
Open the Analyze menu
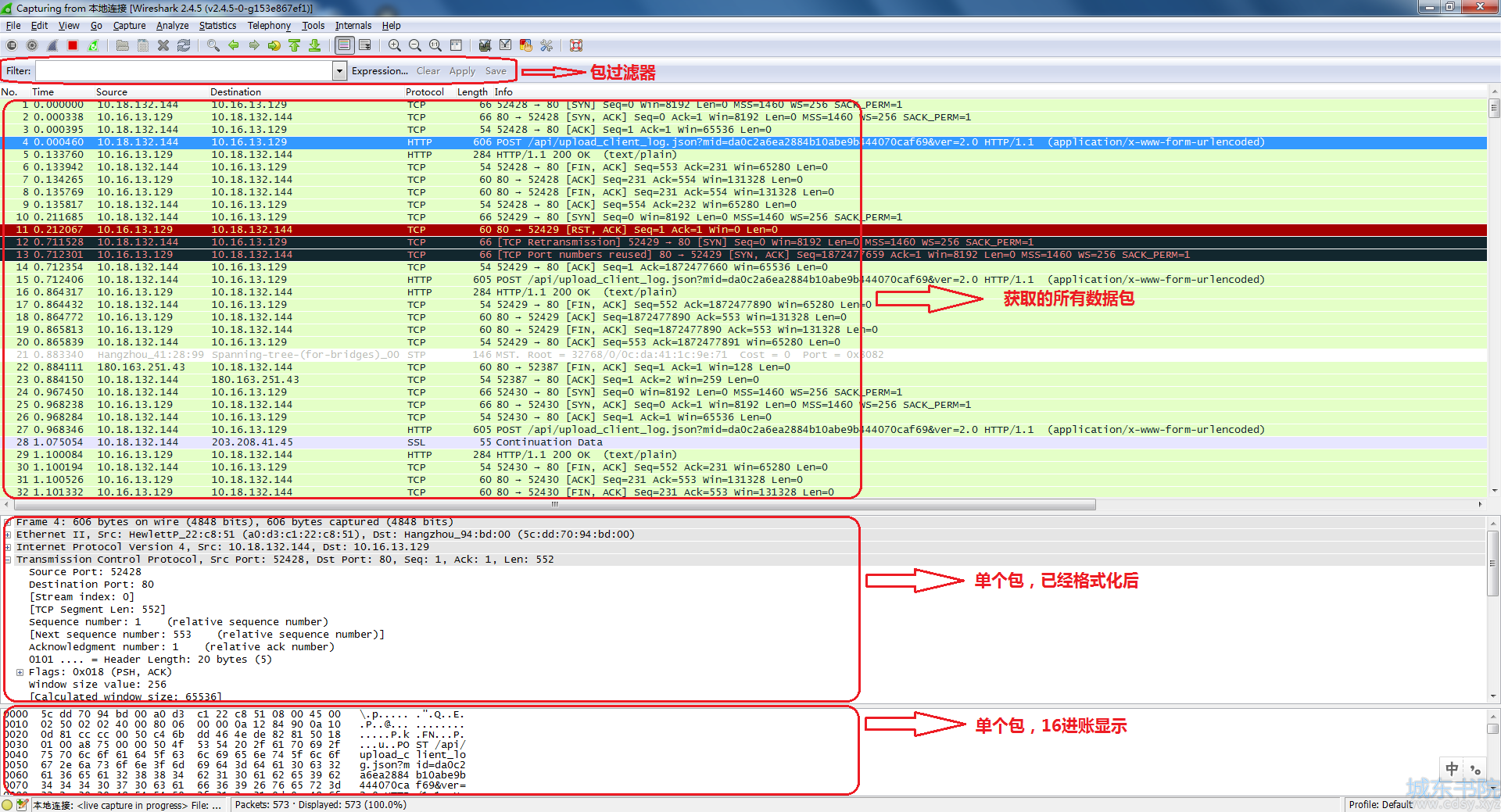(x=172, y=26)
